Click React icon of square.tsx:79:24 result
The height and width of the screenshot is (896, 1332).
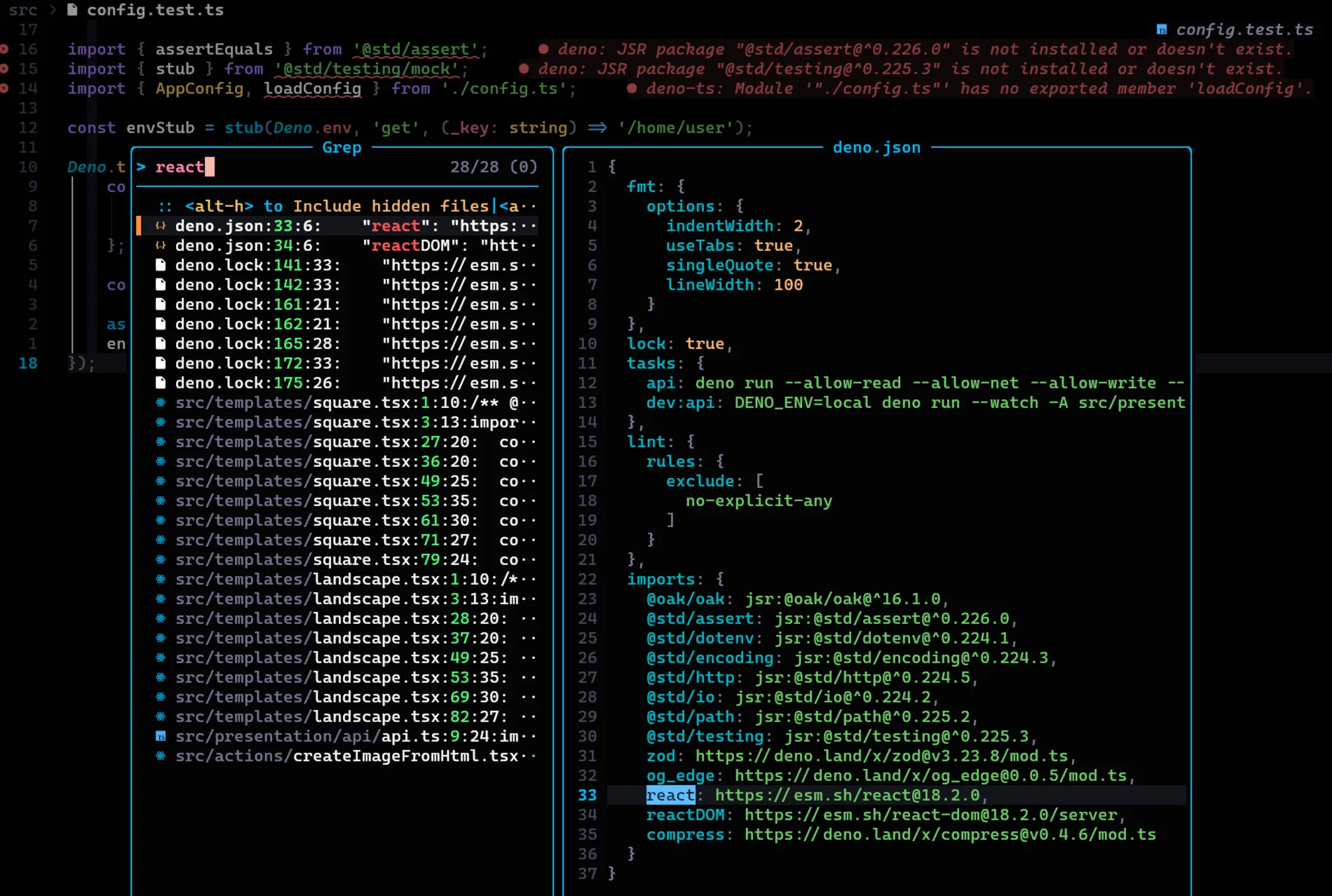(x=161, y=559)
